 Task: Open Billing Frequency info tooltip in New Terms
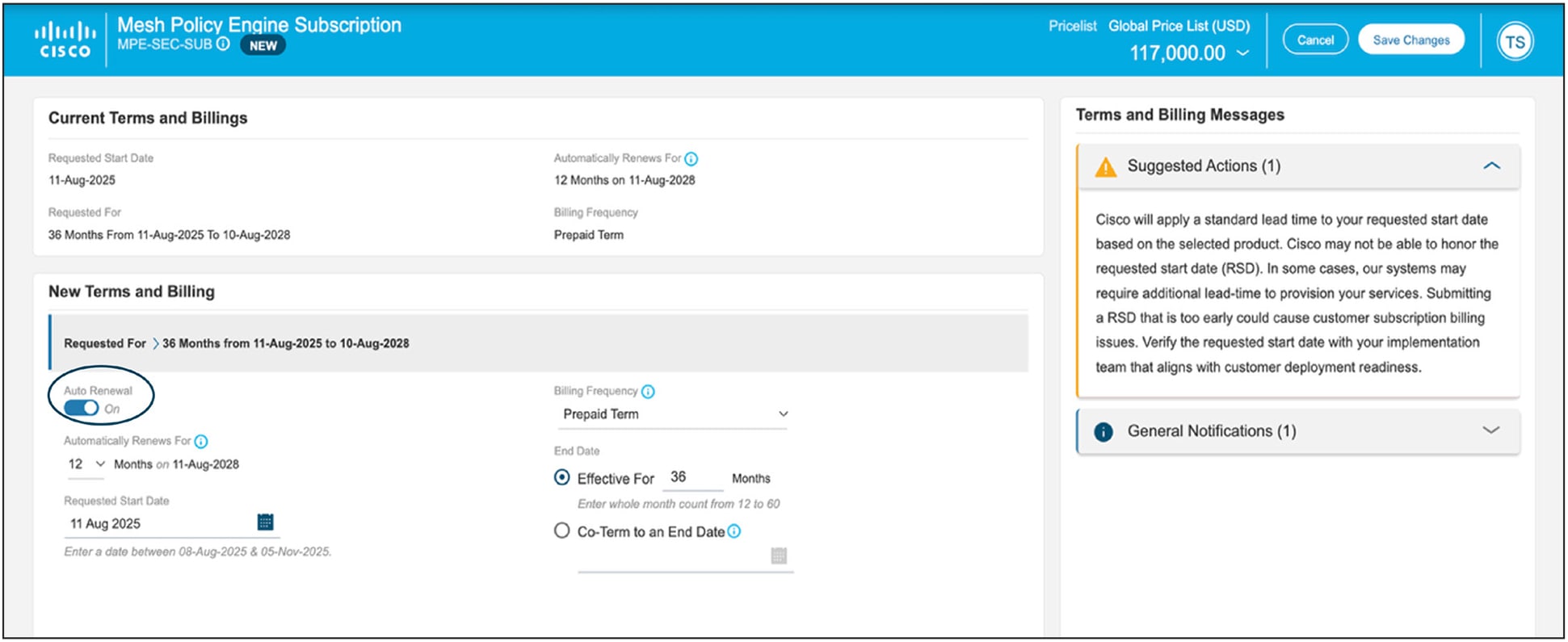648,392
